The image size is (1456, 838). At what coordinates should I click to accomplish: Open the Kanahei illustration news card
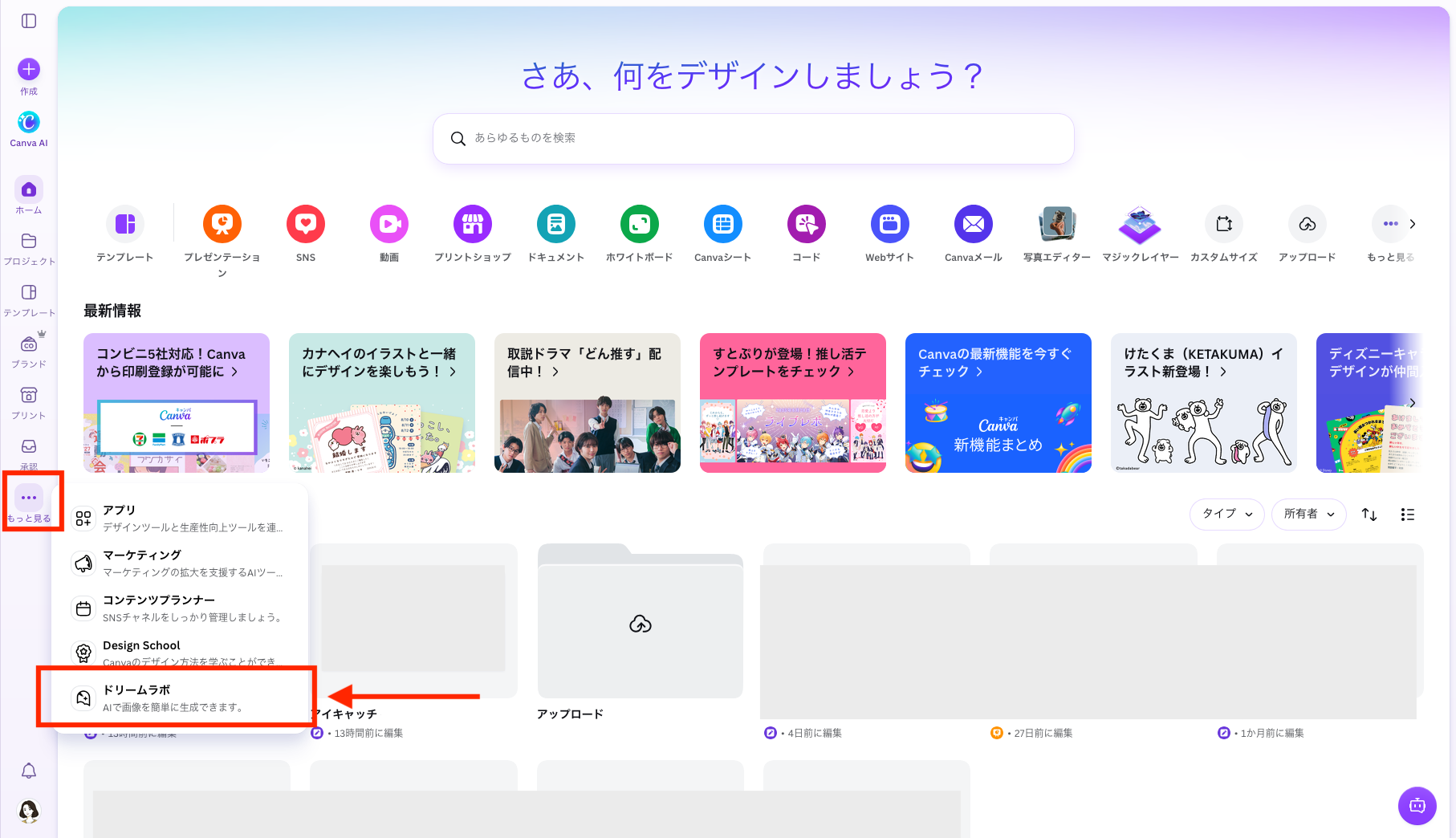[382, 403]
